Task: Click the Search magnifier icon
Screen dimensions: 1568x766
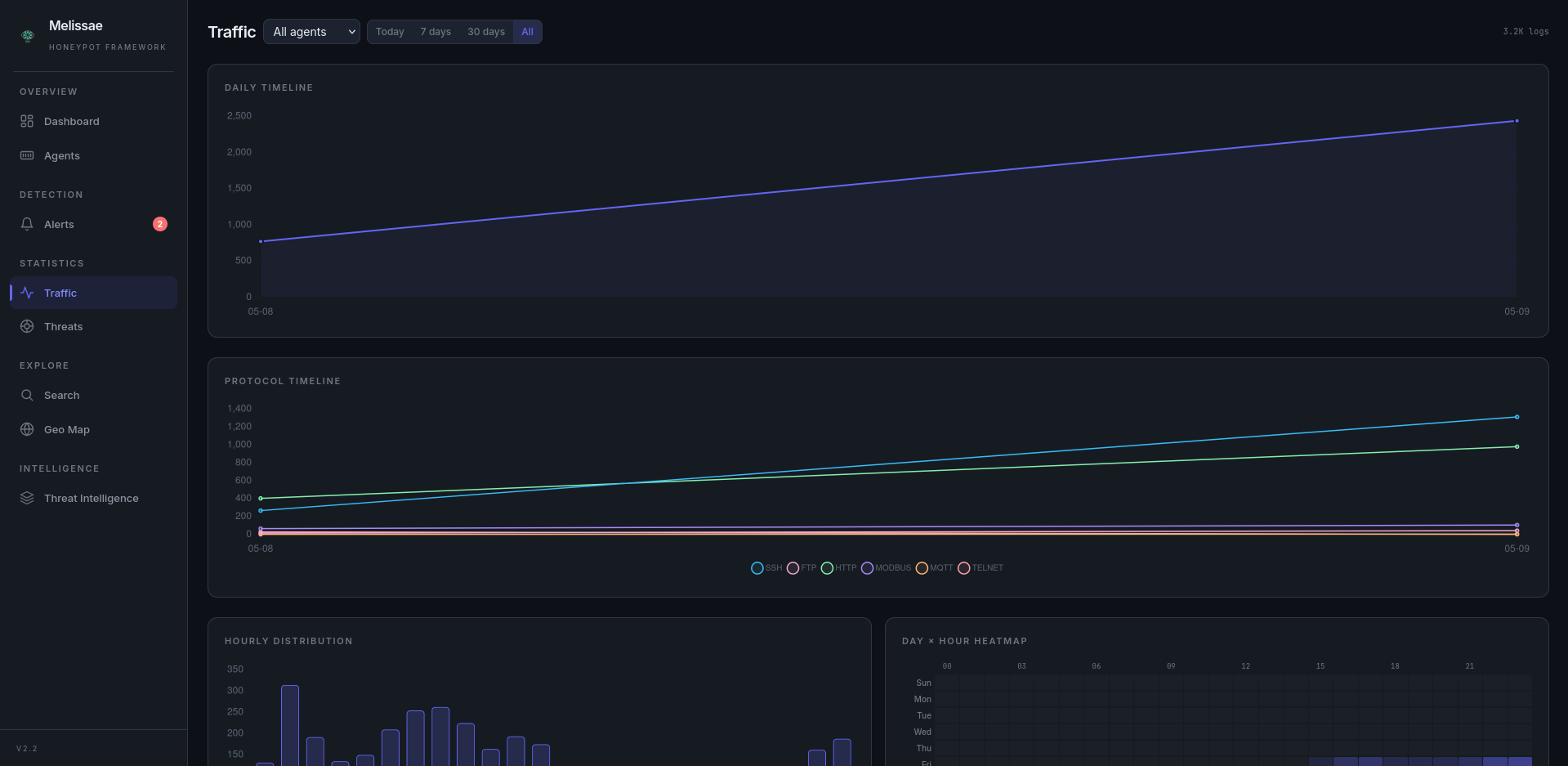Action: tap(27, 395)
